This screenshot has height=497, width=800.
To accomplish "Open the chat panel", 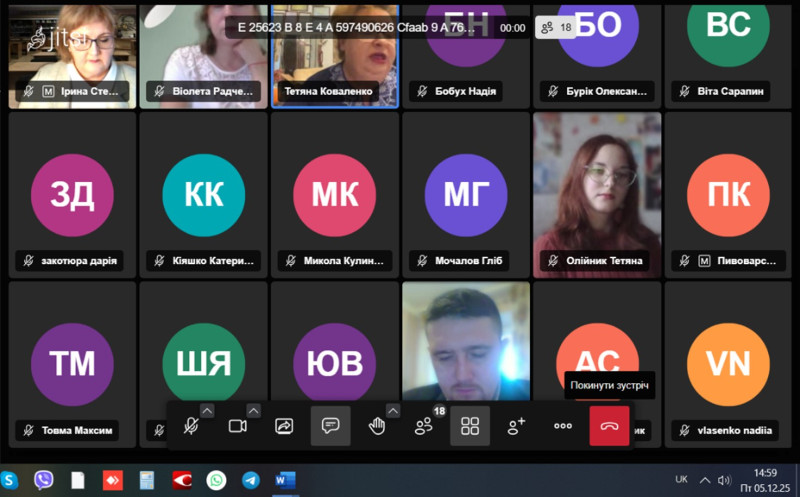I will coord(330,426).
